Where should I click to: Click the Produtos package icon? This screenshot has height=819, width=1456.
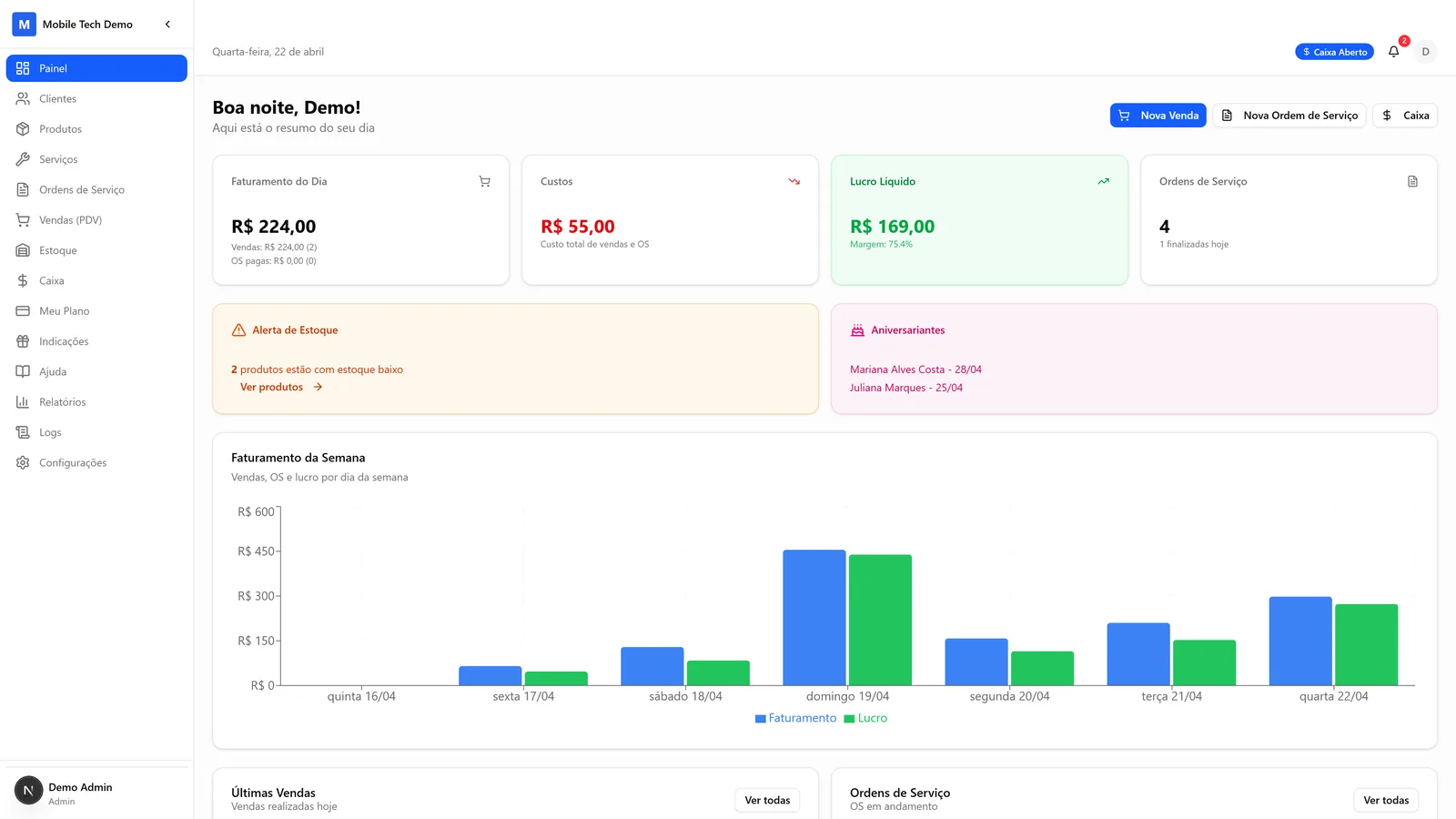point(23,129)
